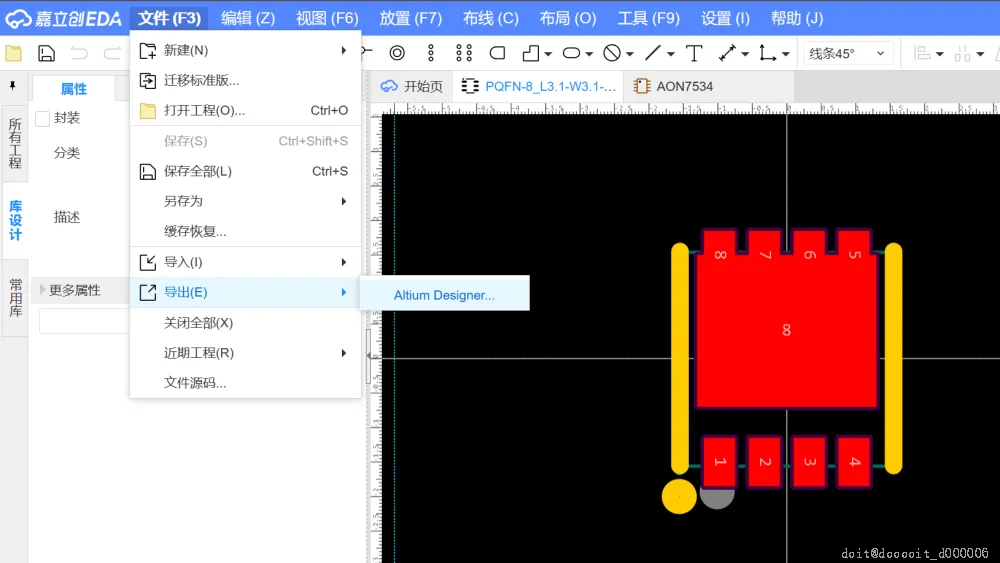Select the ellipse shape tool

pyautogui.click(x=571, y=53)
